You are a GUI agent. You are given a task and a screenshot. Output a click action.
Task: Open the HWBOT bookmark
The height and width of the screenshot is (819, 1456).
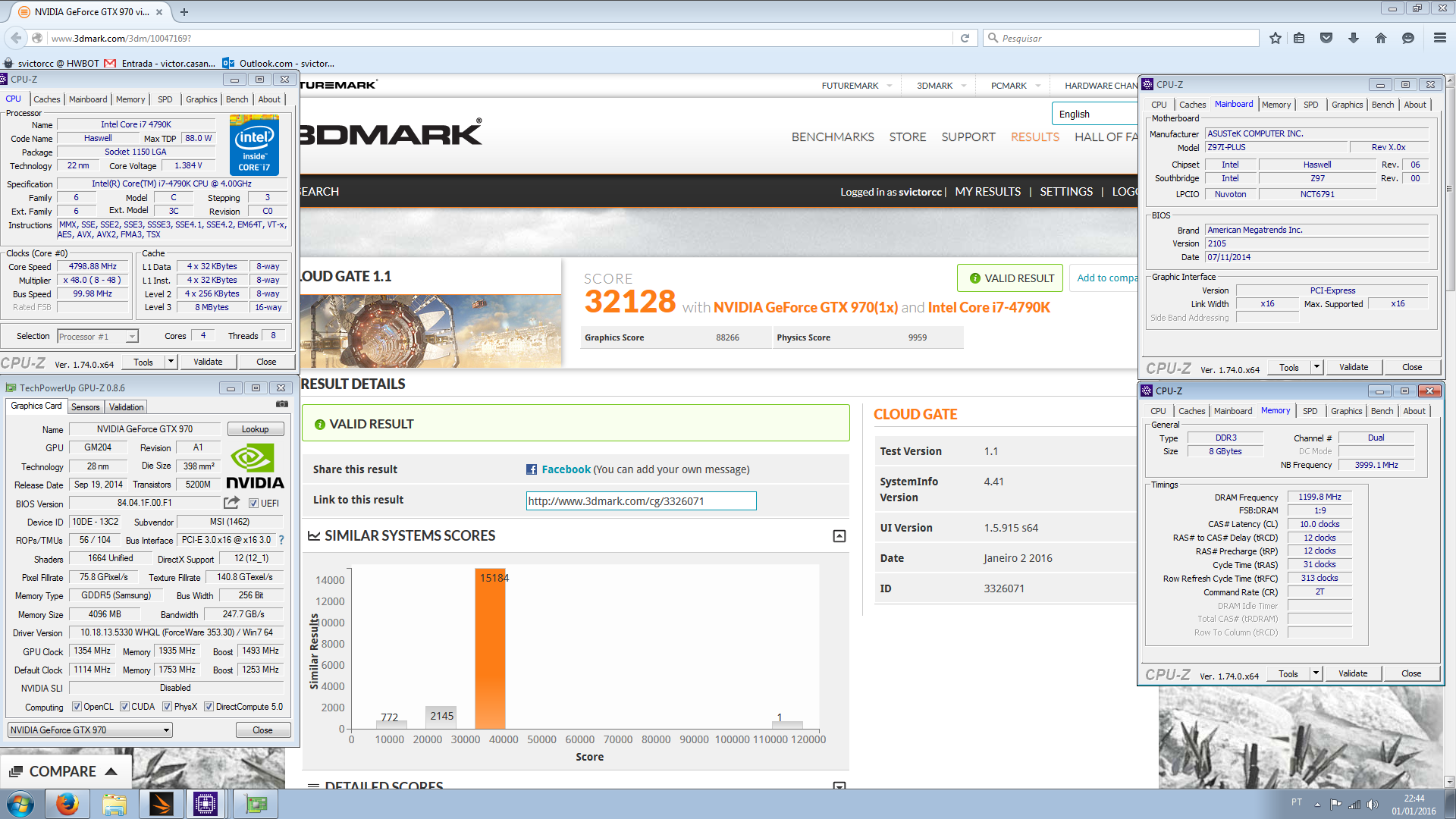[52, 64]
